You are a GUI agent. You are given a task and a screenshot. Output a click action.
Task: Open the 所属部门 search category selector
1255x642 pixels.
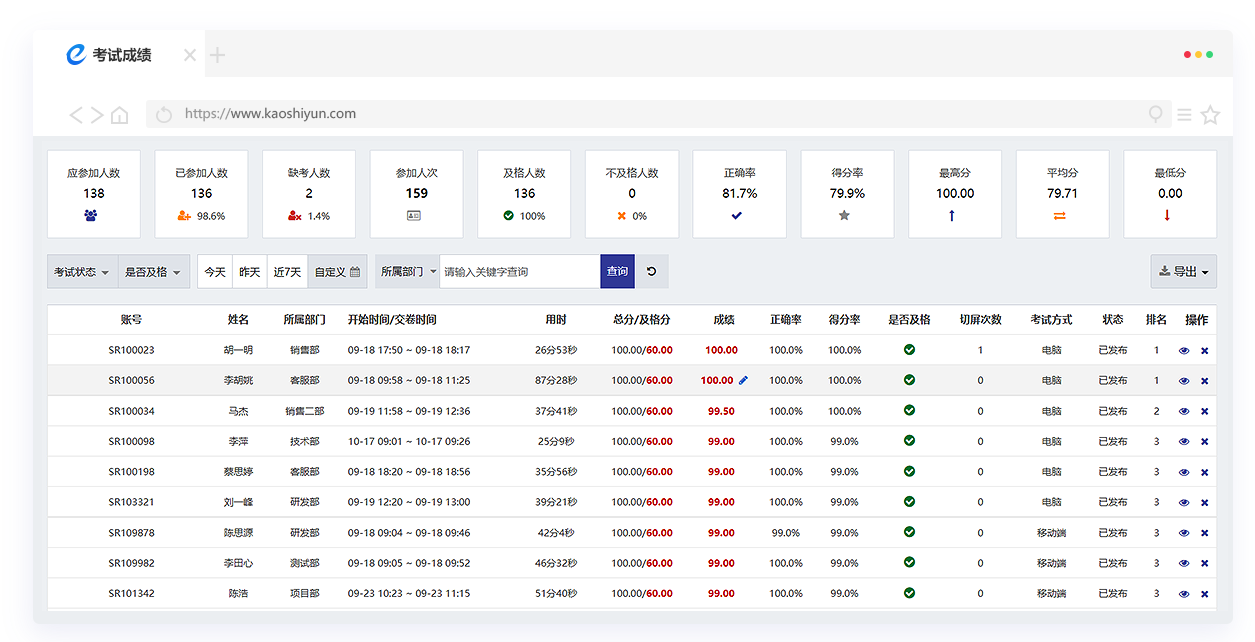(x=408, y=271)
